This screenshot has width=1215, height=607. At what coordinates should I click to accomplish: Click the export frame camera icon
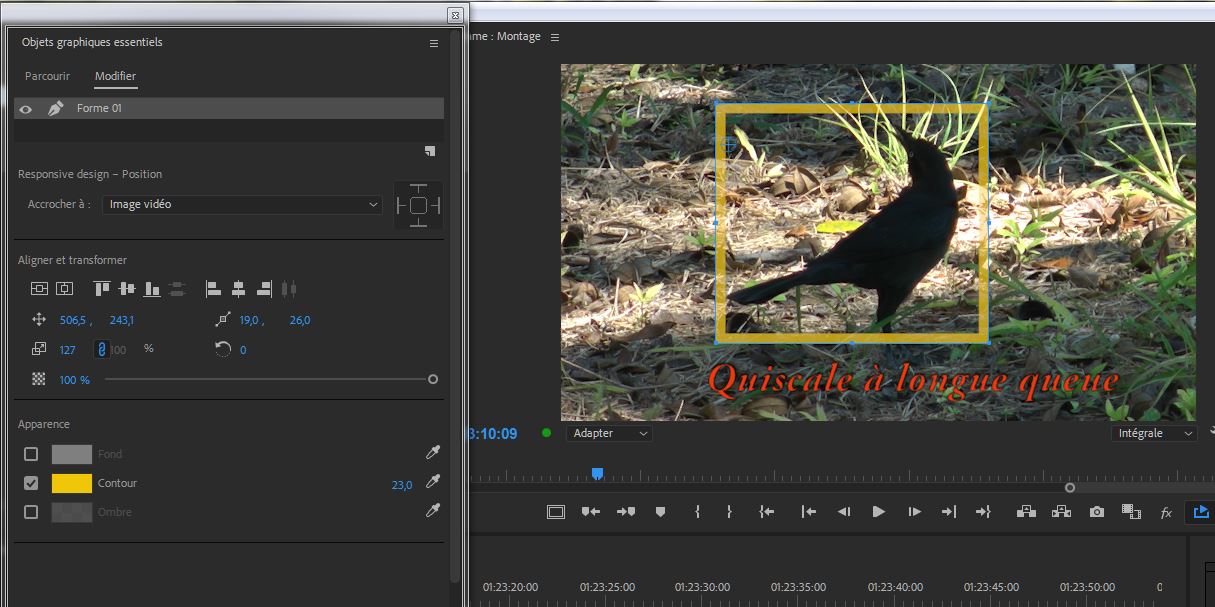point(1097,512)
